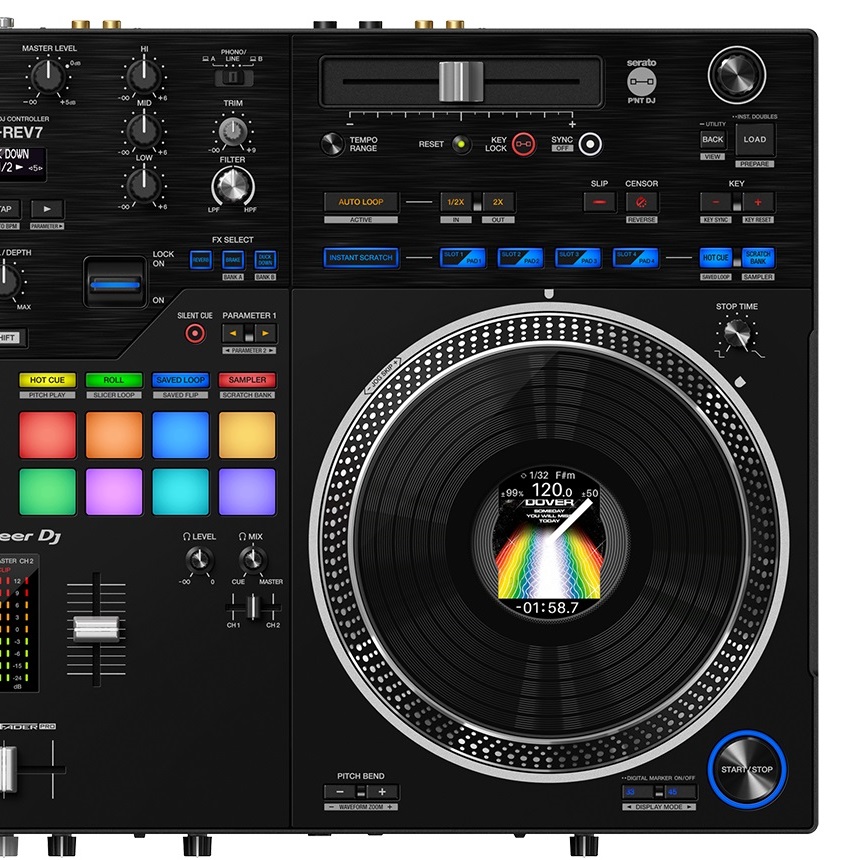Trigger SLOT 3 PAD 3 button
Viewport: 860px width, 860px height.
tap(578, 258)
